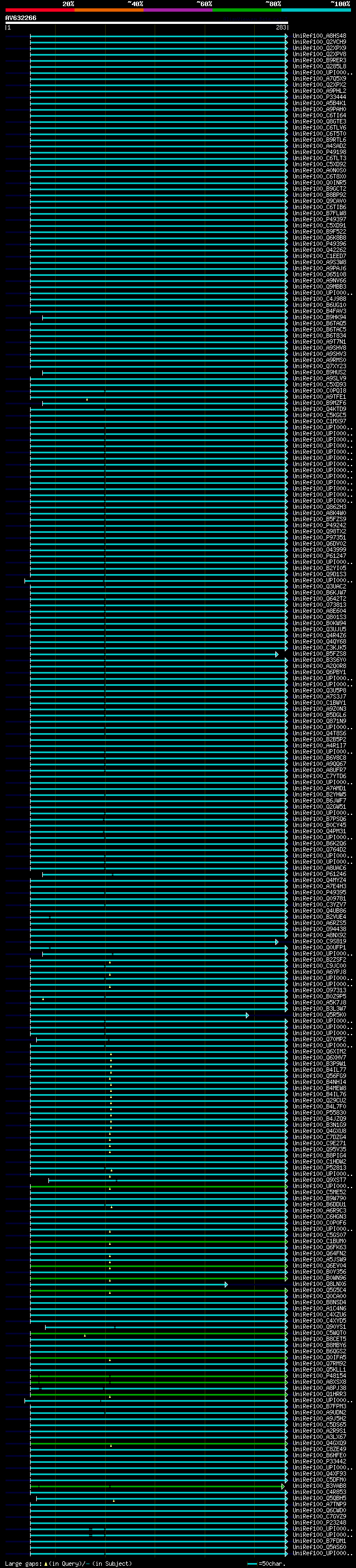The width and height of the screenshot is (356, 1568).
Task: Select UniRef100_Q42262 hit label
Action: [319, 250]
